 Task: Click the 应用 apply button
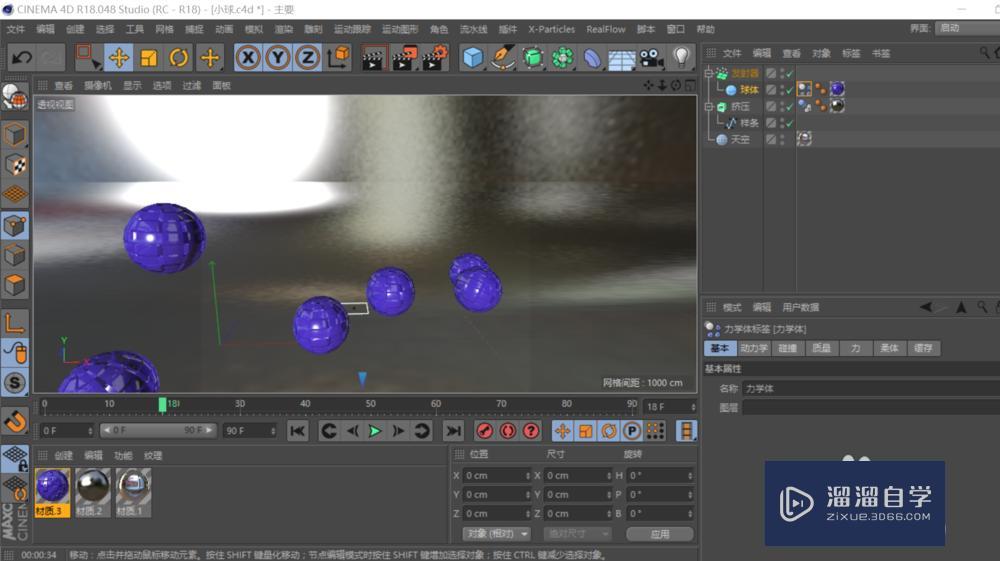(660, 534)
